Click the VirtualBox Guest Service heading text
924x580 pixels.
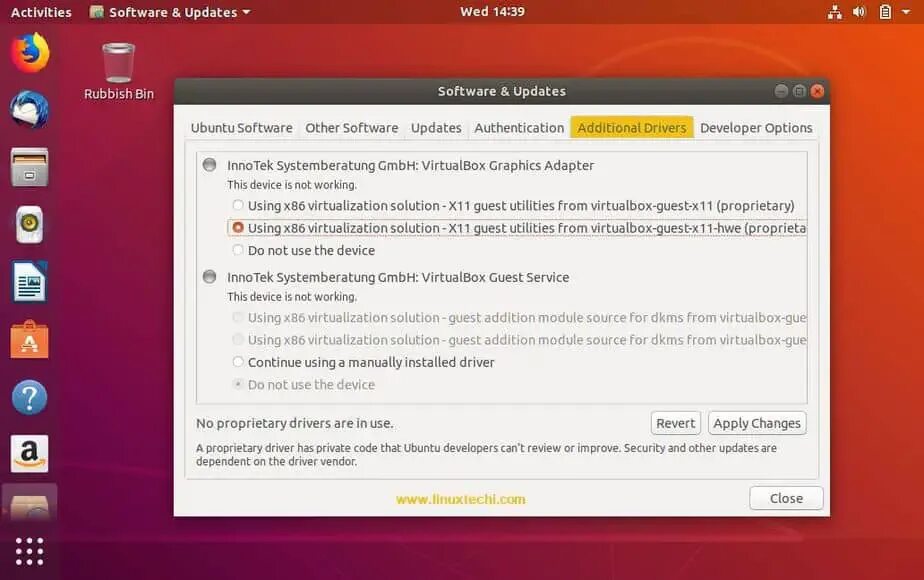398,277
